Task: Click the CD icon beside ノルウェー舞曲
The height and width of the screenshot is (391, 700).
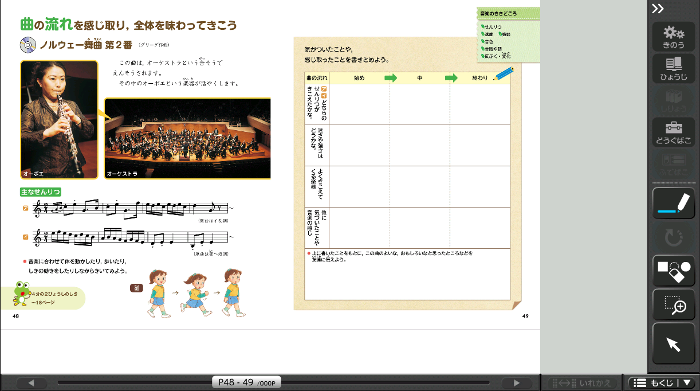Action: click(28, 44)
